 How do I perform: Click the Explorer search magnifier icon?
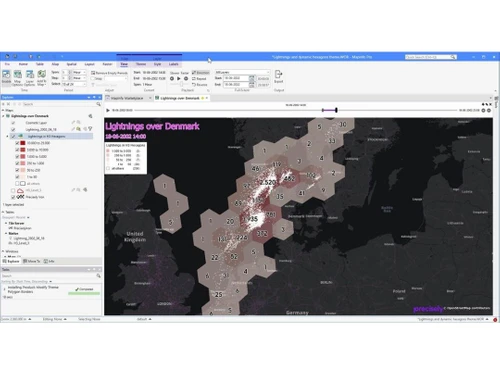(98, 104)
